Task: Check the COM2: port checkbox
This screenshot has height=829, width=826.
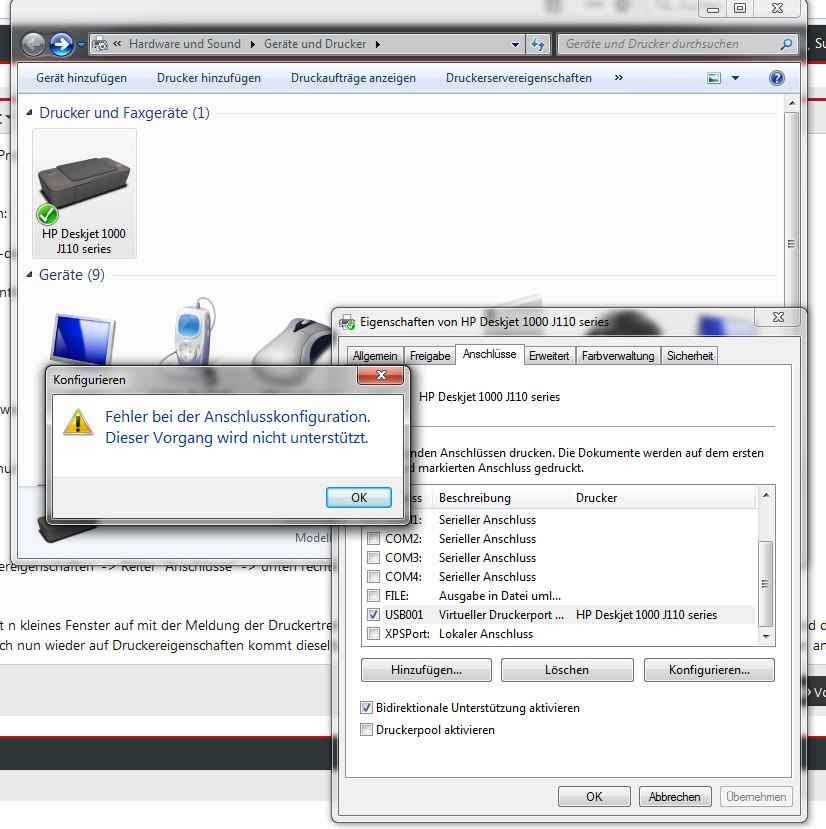Action: 373,538
